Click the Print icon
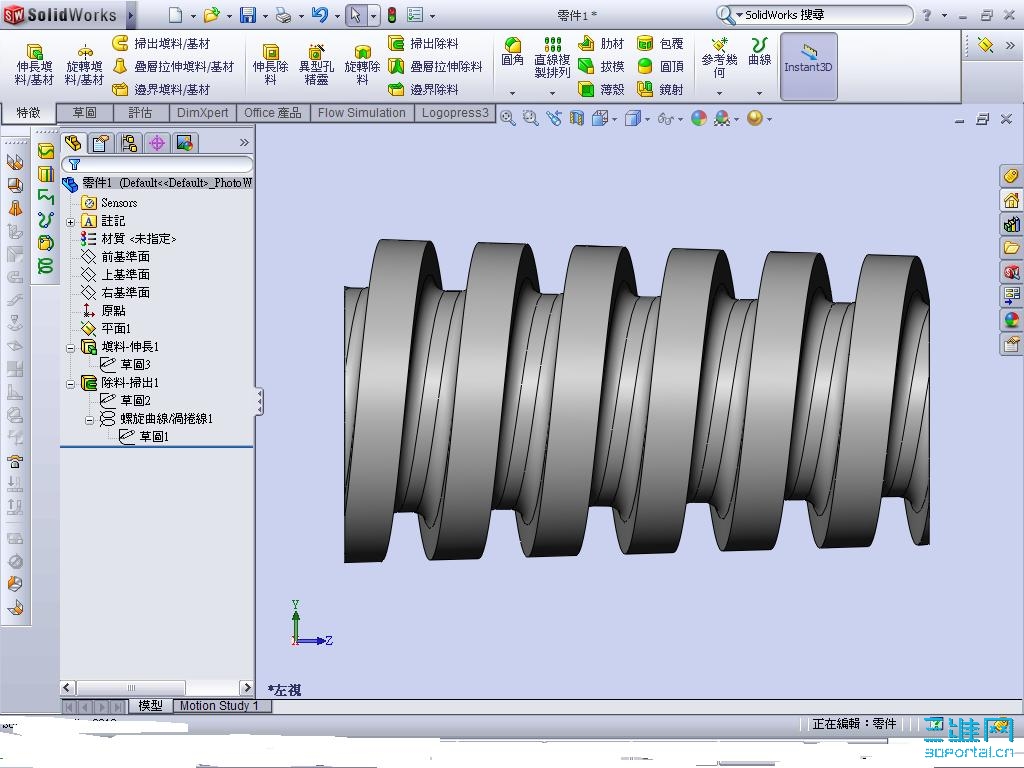This screenshot has height=768, width=1024. tap(283, 14)
